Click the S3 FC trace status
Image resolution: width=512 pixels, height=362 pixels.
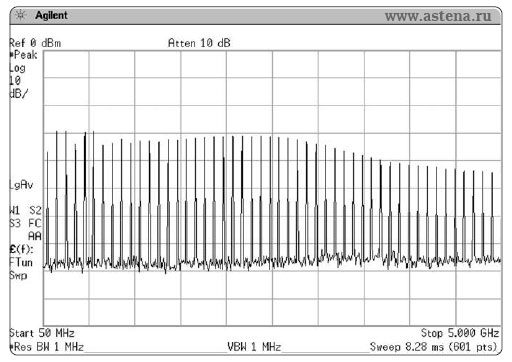pos(25,223)
